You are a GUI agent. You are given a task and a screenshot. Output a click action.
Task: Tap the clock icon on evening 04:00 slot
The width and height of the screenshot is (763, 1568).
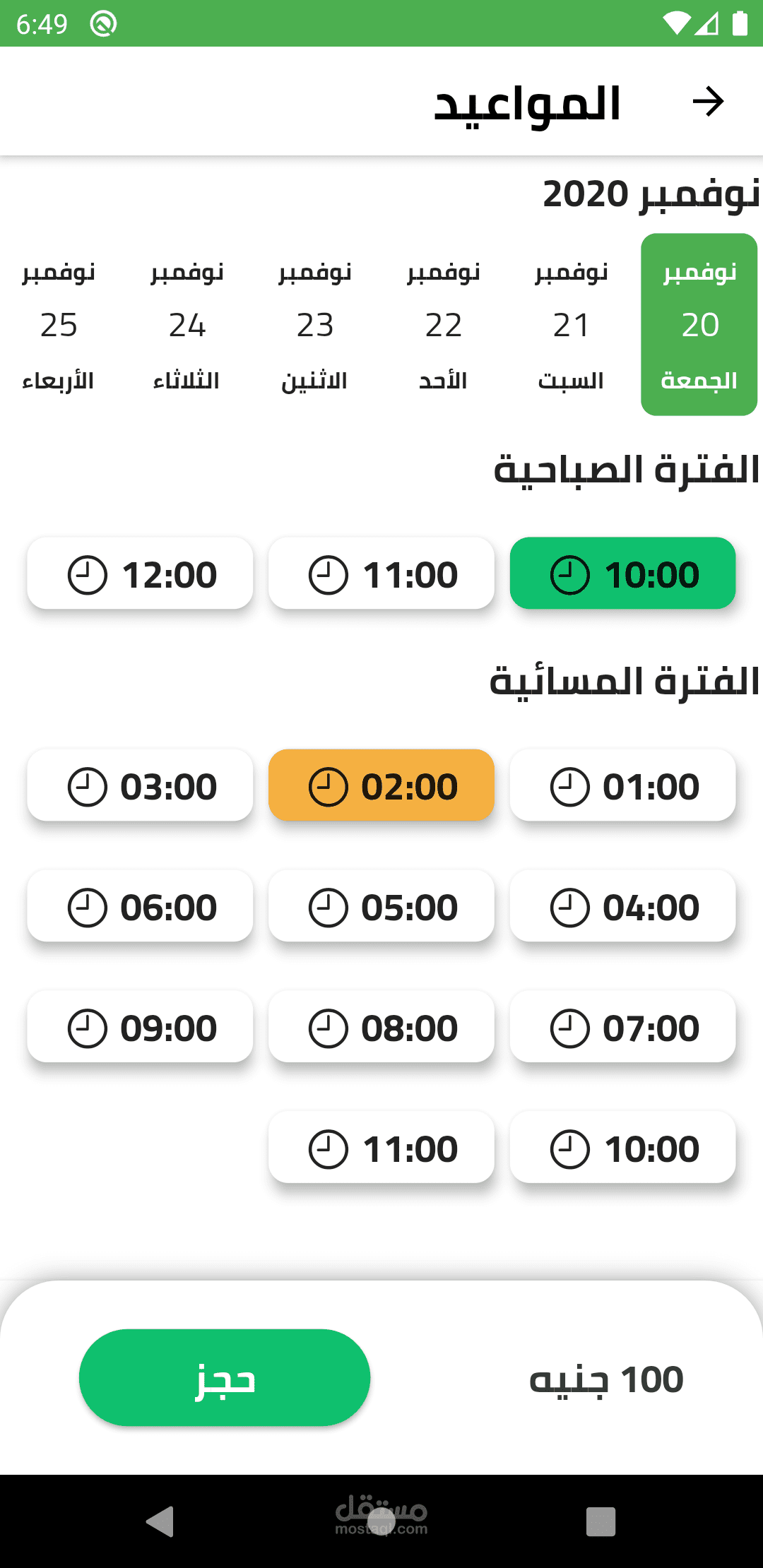coord(569,908)
